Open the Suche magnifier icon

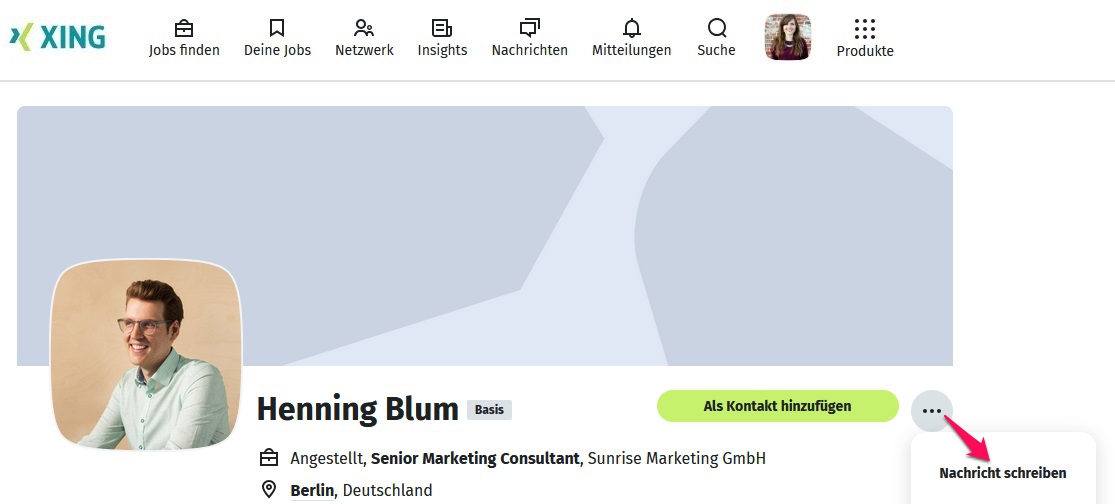(x=716, y=28)
